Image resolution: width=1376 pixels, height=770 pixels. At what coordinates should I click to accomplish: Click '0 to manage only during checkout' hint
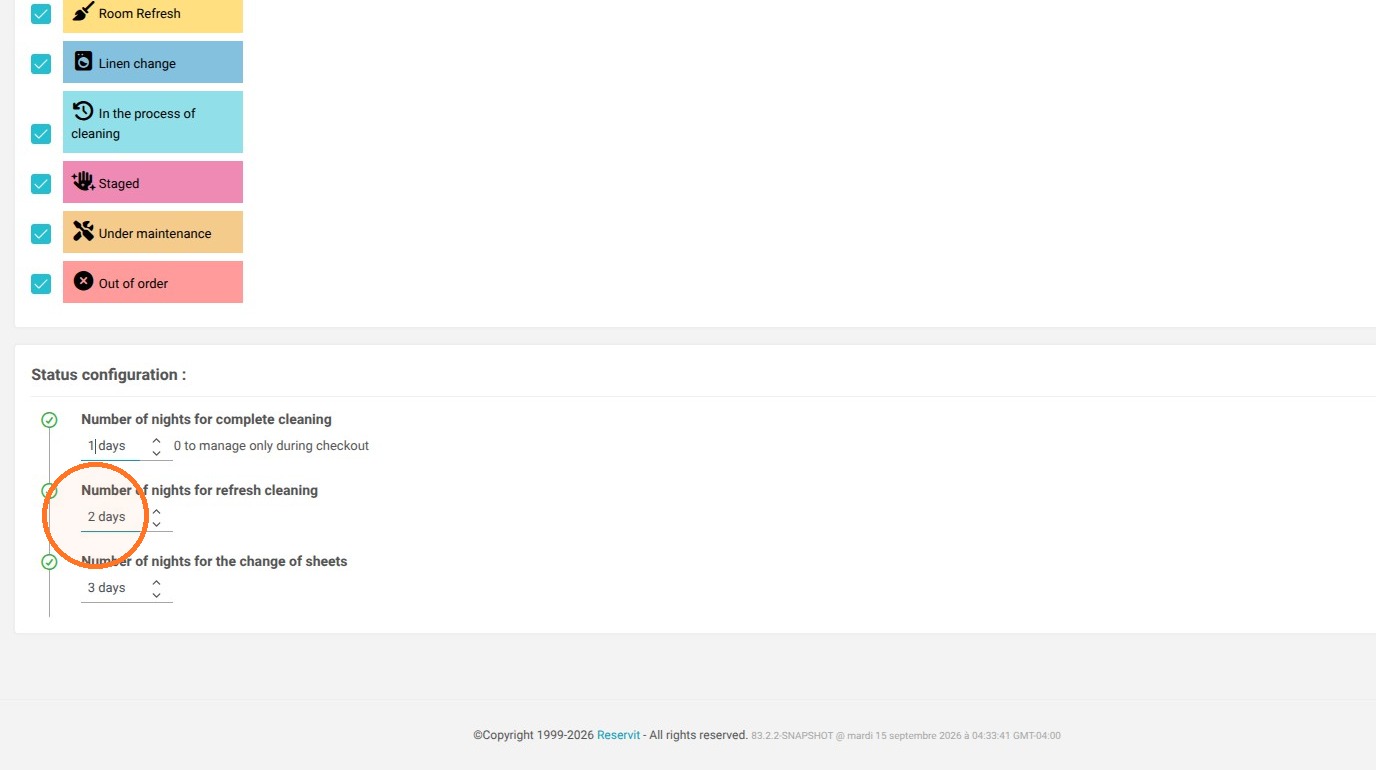271,446
